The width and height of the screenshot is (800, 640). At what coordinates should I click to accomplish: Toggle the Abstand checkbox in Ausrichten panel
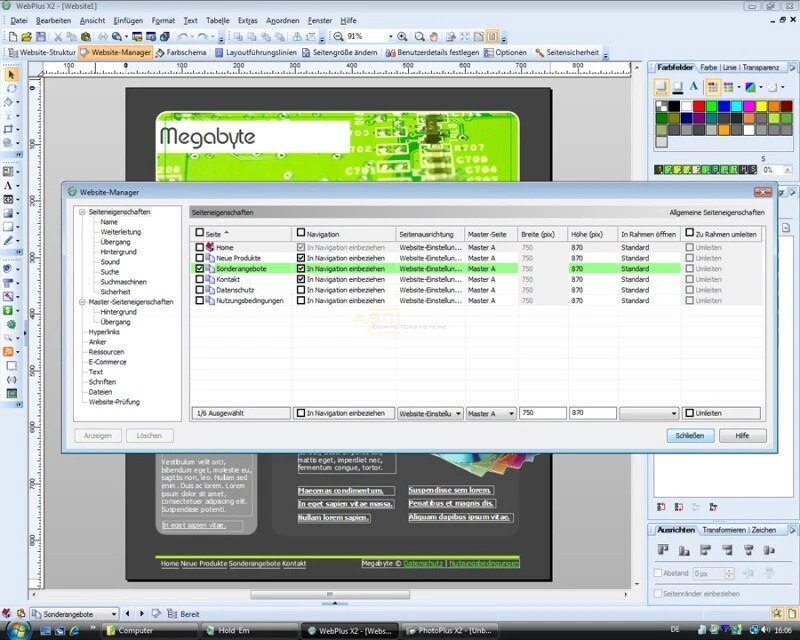point(659,572)
